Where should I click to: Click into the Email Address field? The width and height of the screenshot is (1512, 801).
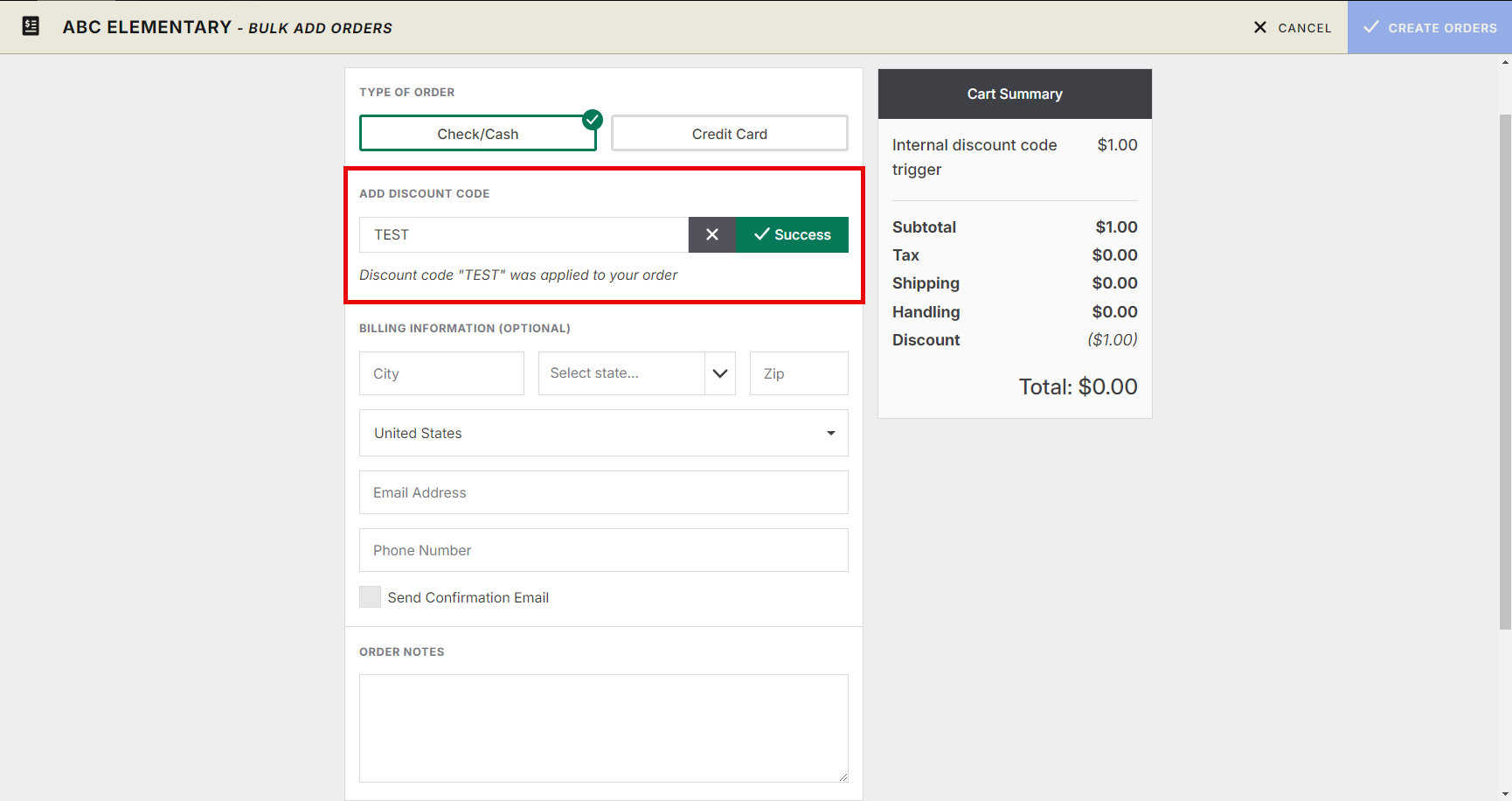(x=603, y=492)
